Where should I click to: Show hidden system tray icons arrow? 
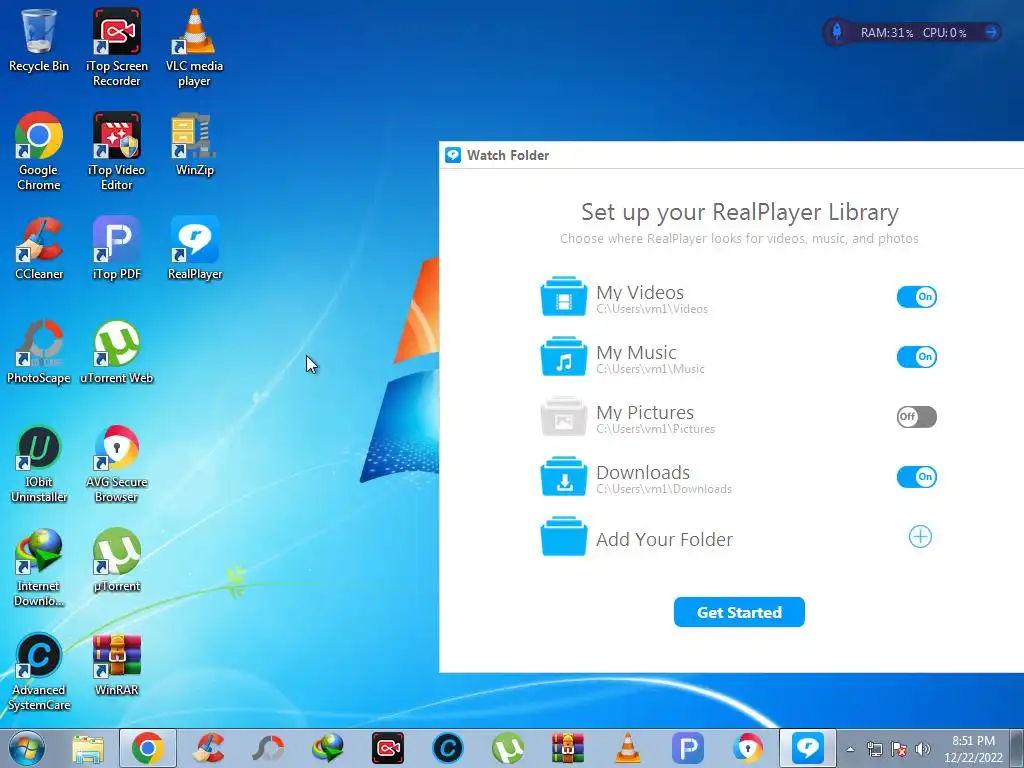click(850, 749)
